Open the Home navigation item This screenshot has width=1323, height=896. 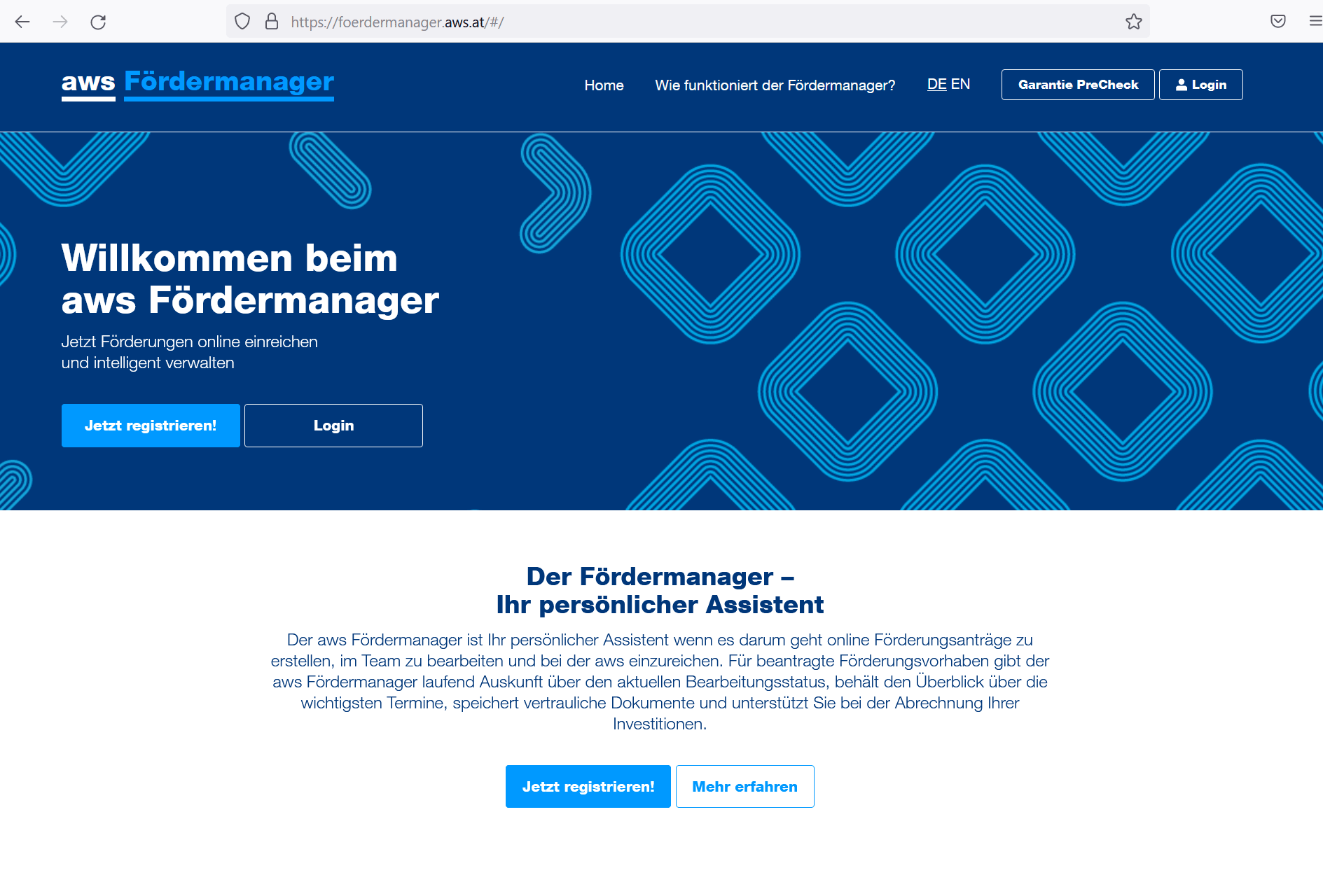click(604, 85)
